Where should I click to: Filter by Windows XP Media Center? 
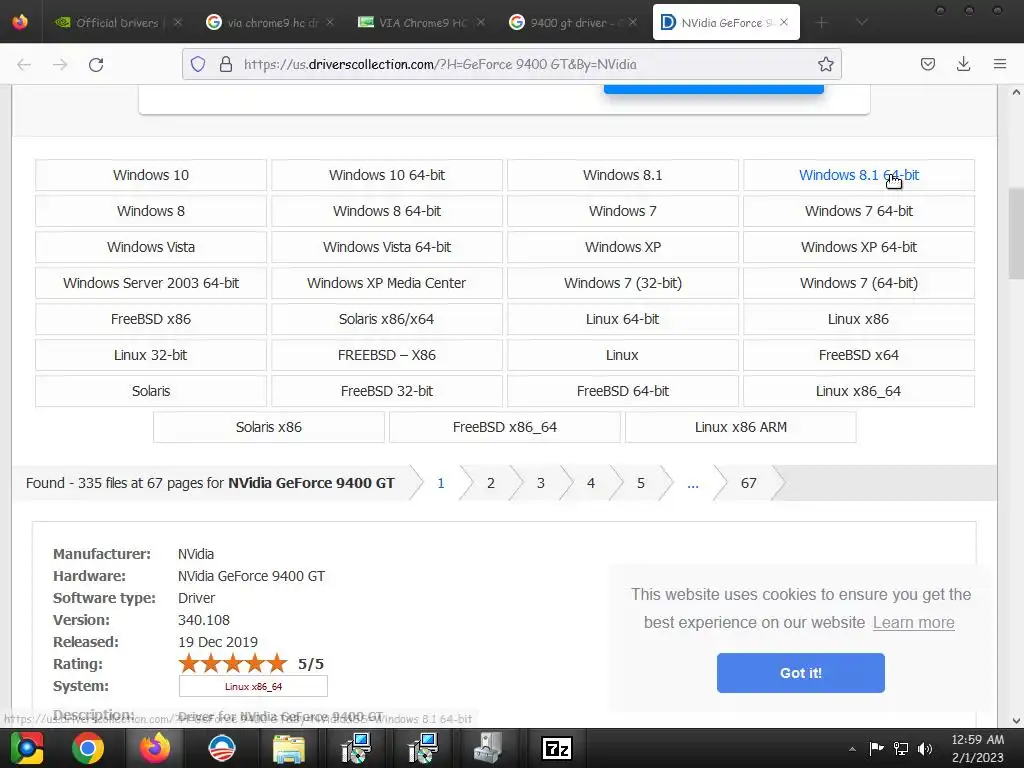(387, 283)
